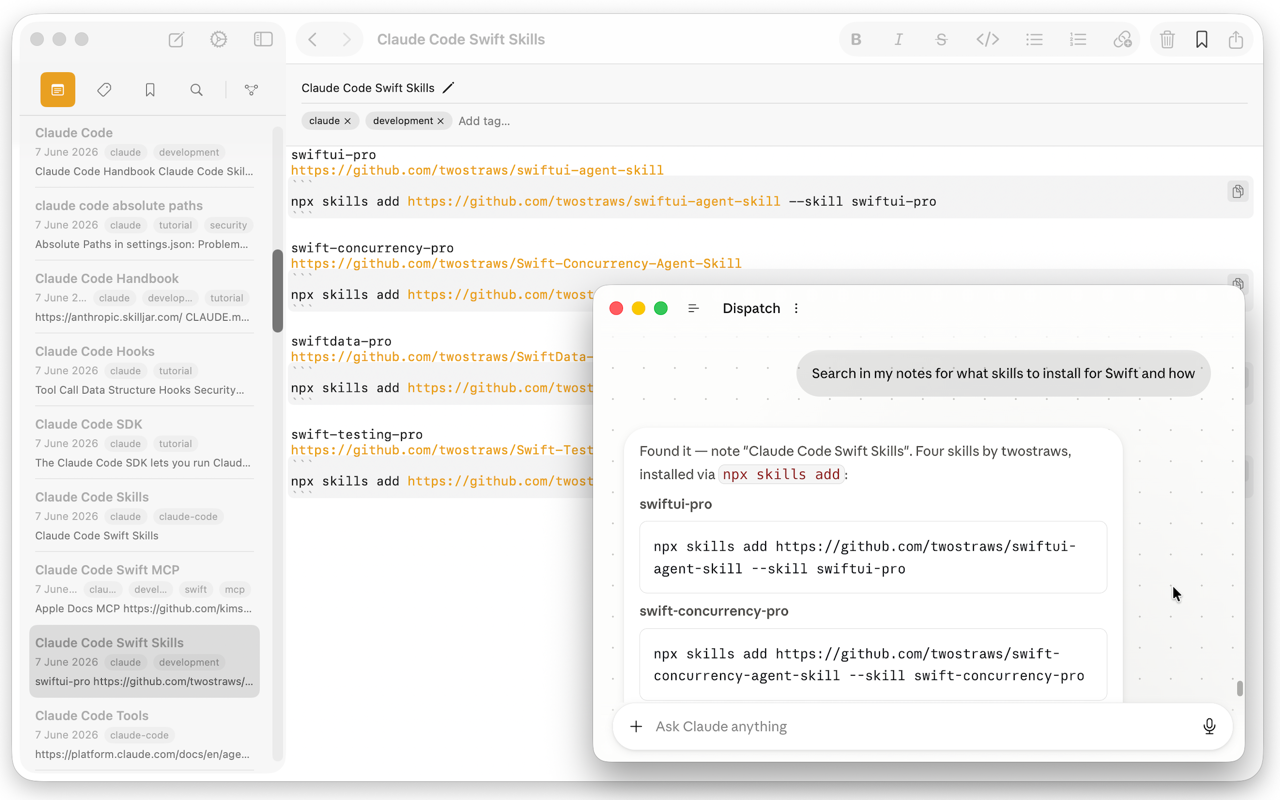Open the 'Claude Code Tools' note
Viewport: 1280px width, 800px height.
coord(145,734)
